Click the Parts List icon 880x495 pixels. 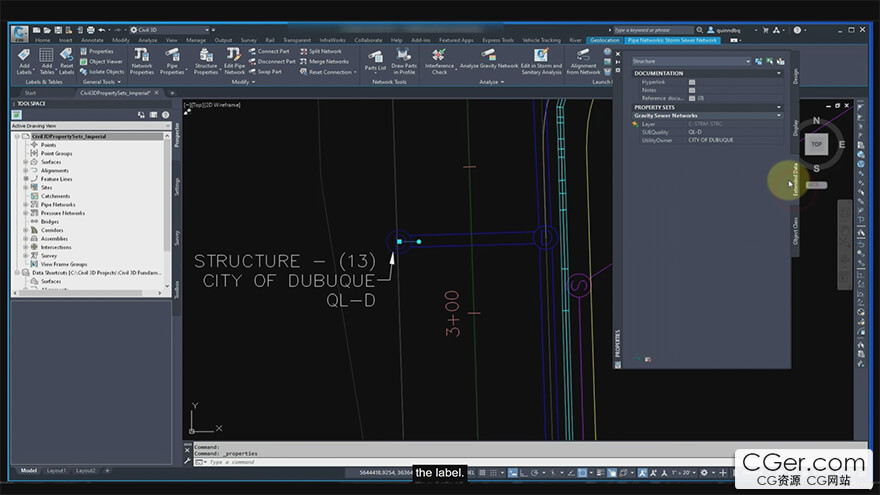coord(375,58)
